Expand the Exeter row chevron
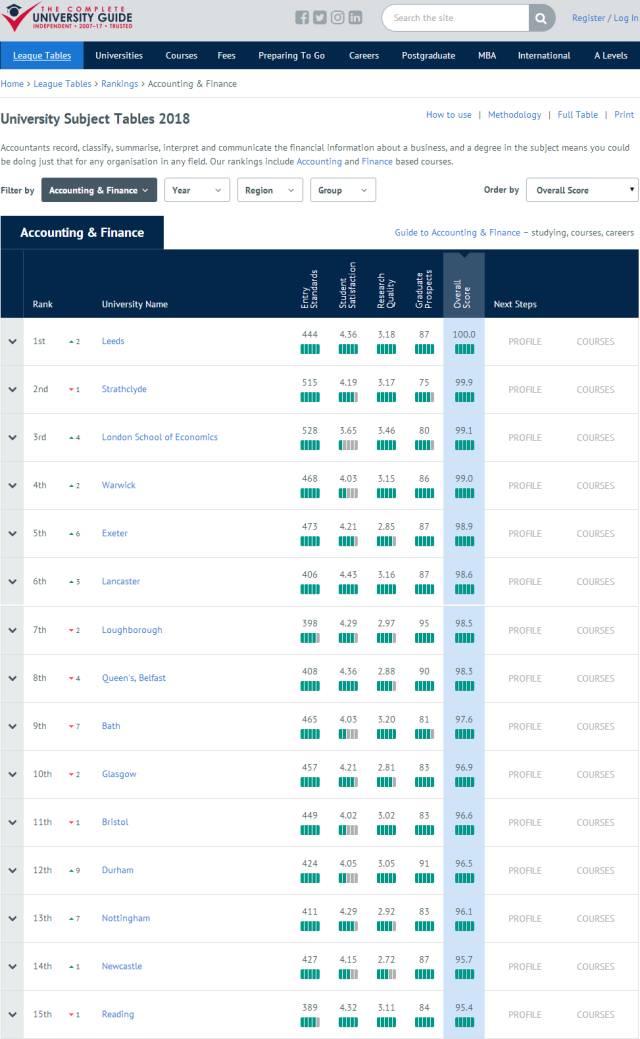 [x=12, y=533]
